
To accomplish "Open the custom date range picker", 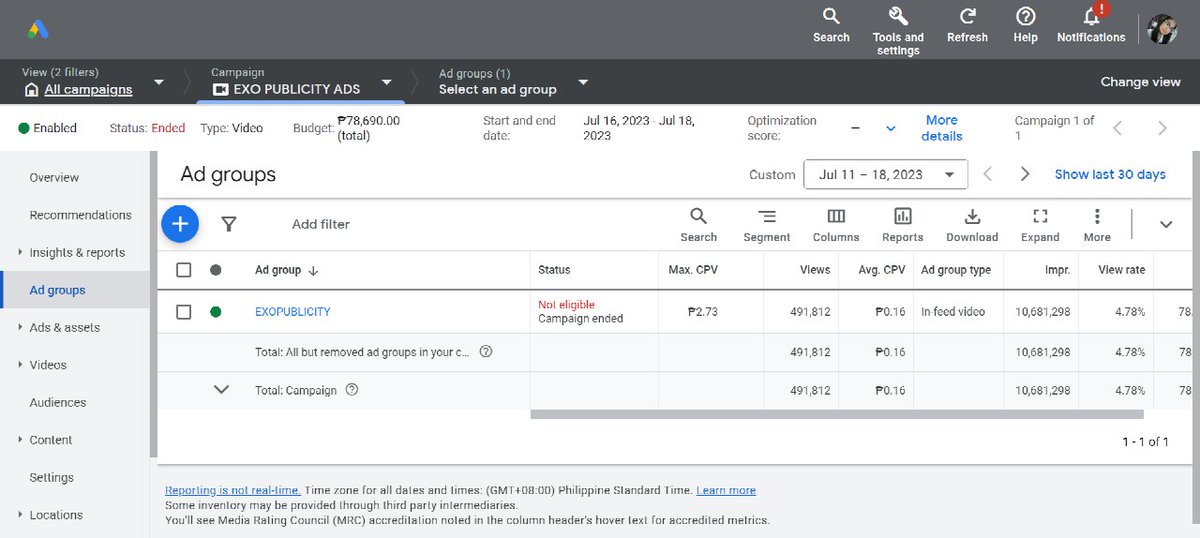I will click(885, 174).
